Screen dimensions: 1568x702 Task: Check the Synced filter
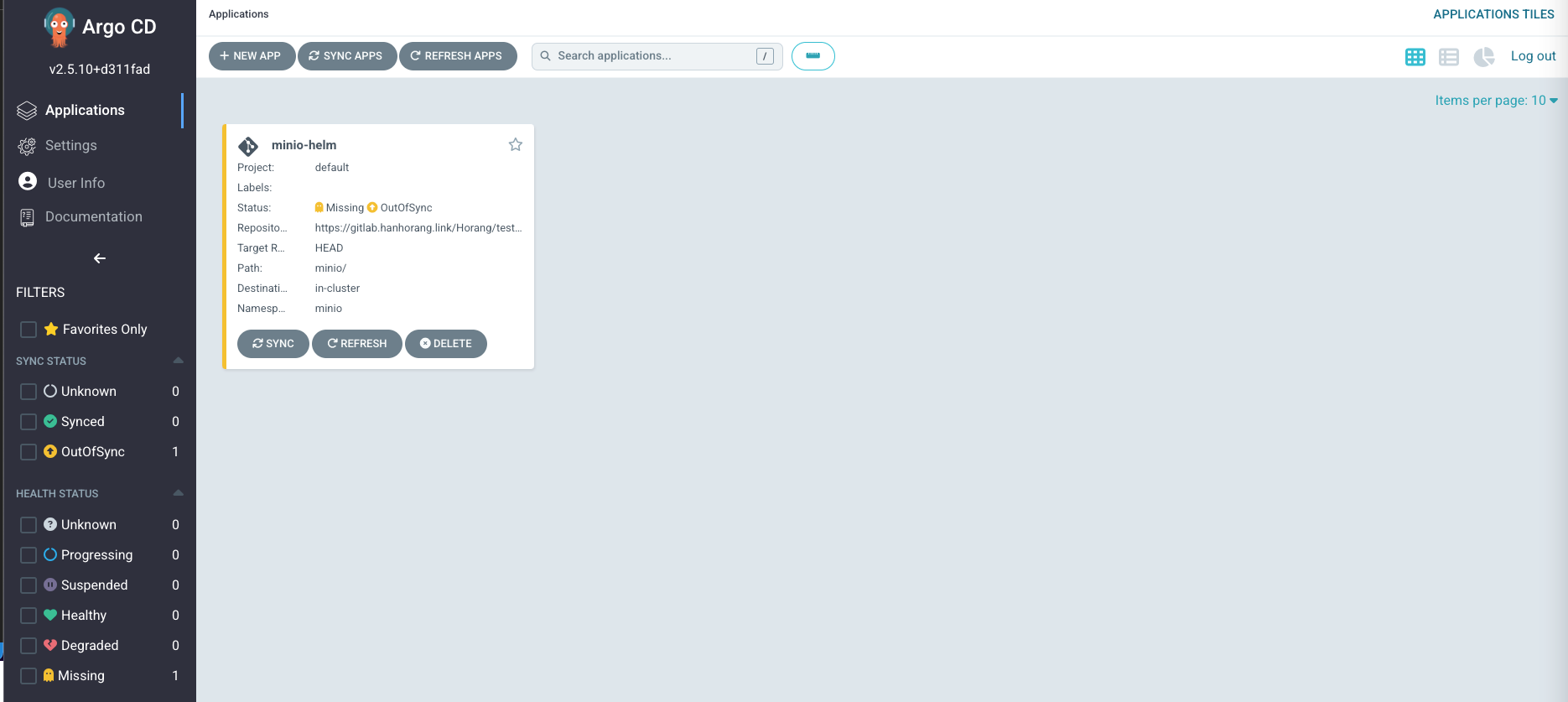(29, 422)
